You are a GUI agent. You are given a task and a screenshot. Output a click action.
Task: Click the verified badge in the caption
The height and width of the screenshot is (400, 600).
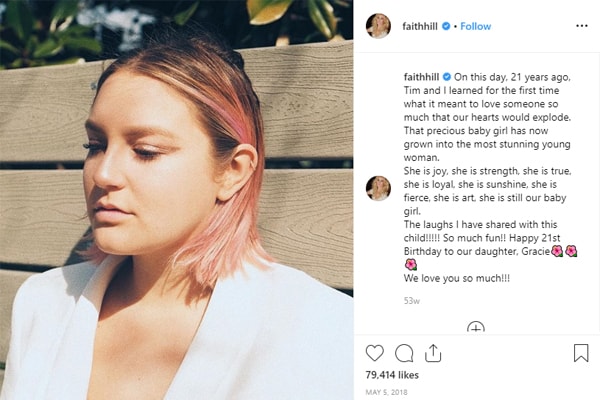tap(446, 75)
